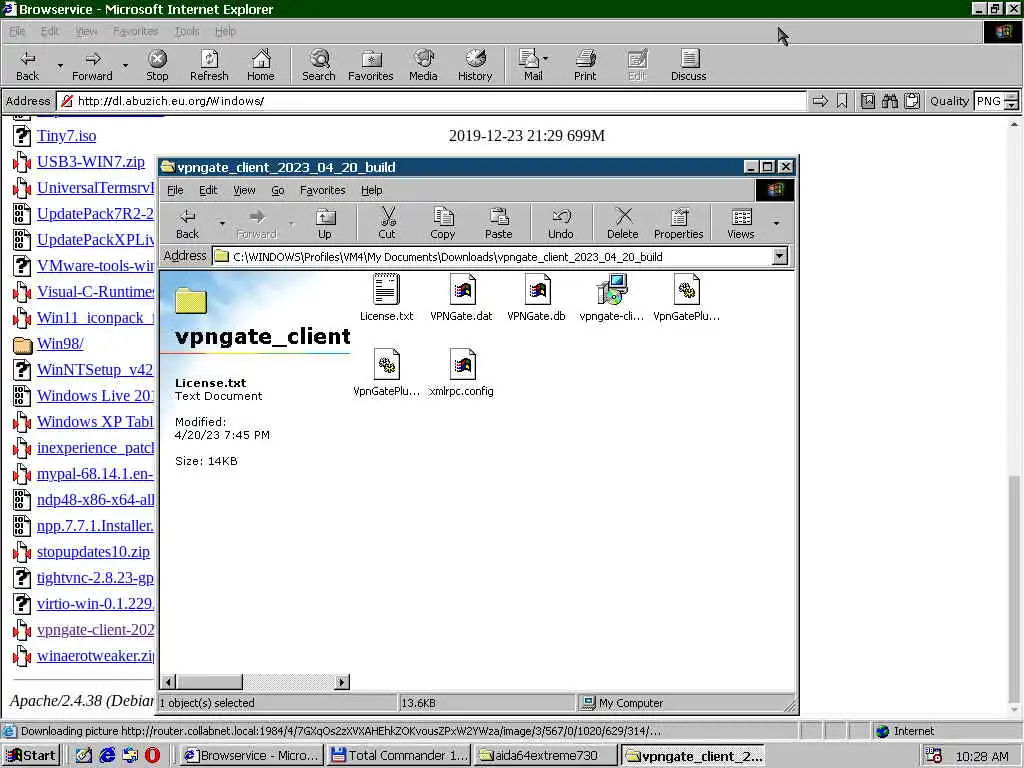1024x768 pixels.
Task: Open the stopupdates10.zip link
Action: tap(93, 552)
